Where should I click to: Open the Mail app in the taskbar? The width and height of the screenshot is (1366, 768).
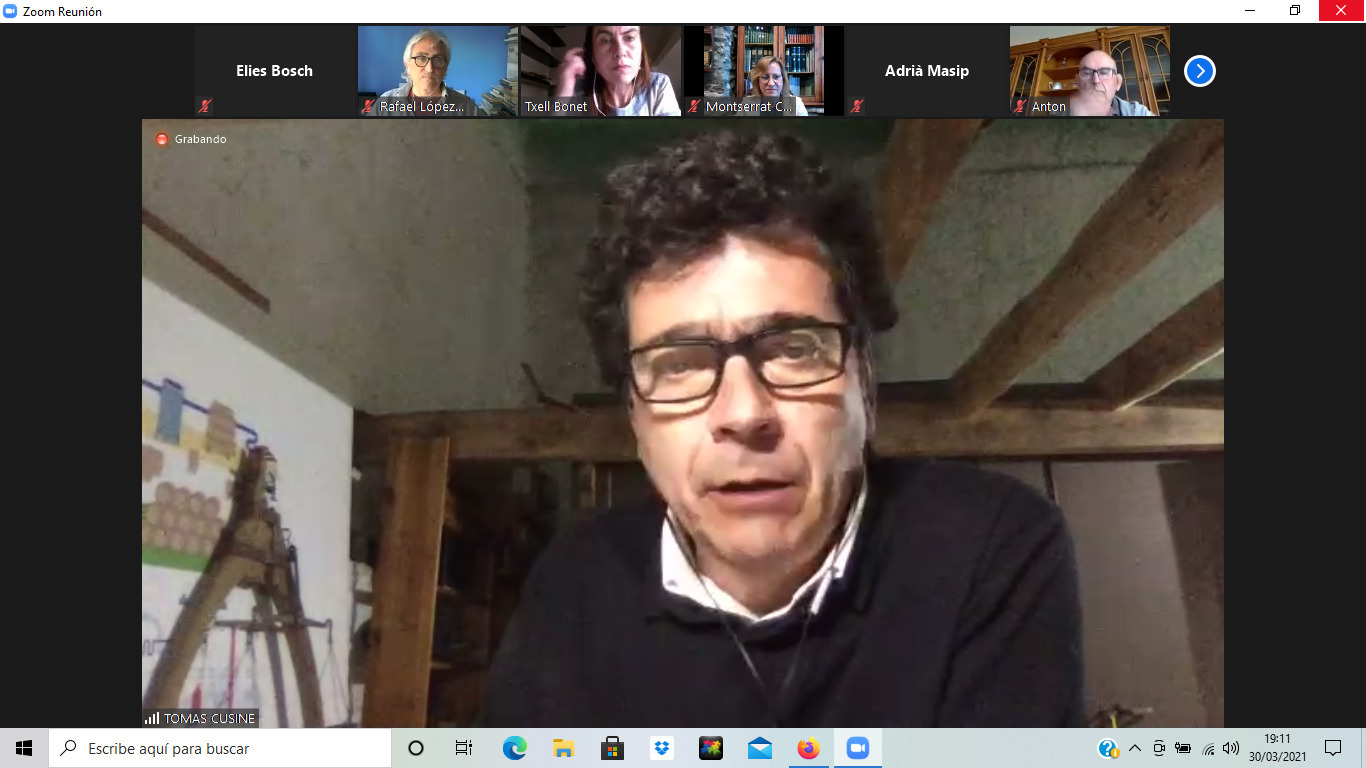[759, 748]
